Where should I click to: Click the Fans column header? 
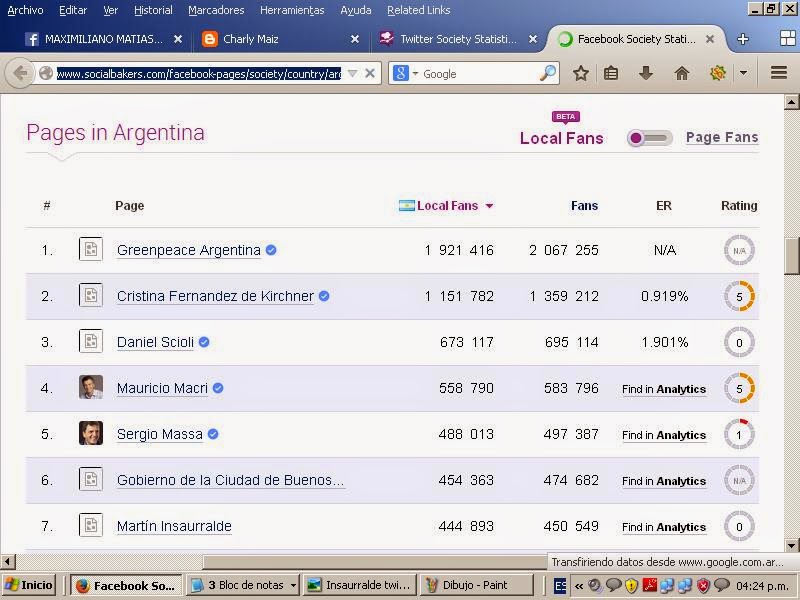tap(584, 206)
